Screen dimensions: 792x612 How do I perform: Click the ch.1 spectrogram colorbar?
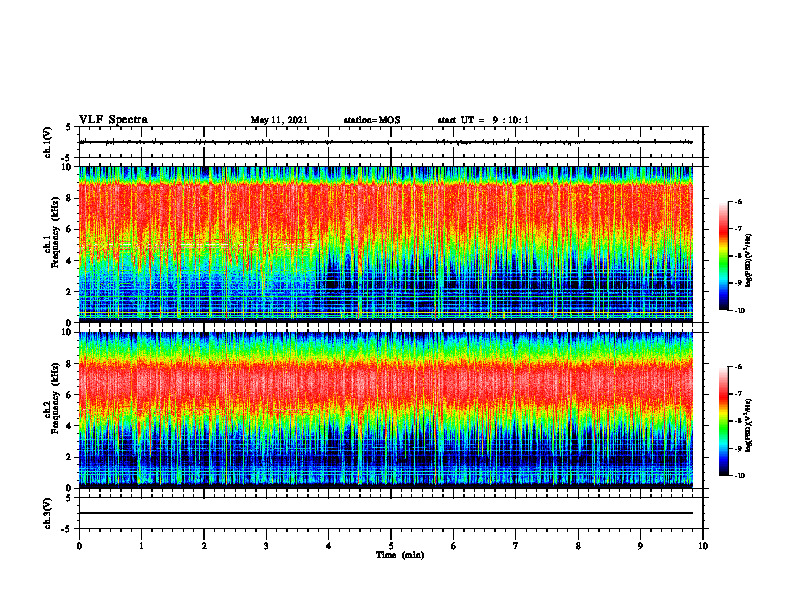click(x=723, y=256)
